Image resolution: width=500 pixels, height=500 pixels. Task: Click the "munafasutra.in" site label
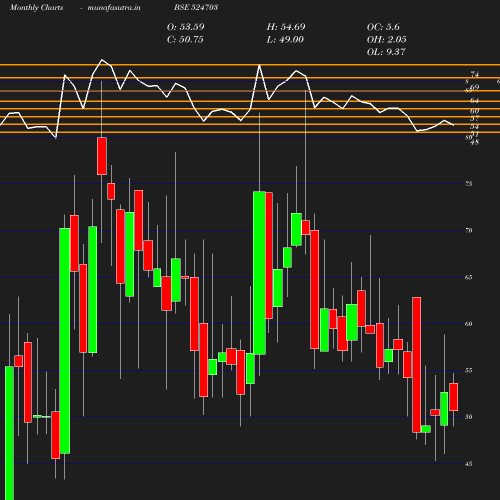click(x=114, y=7)
